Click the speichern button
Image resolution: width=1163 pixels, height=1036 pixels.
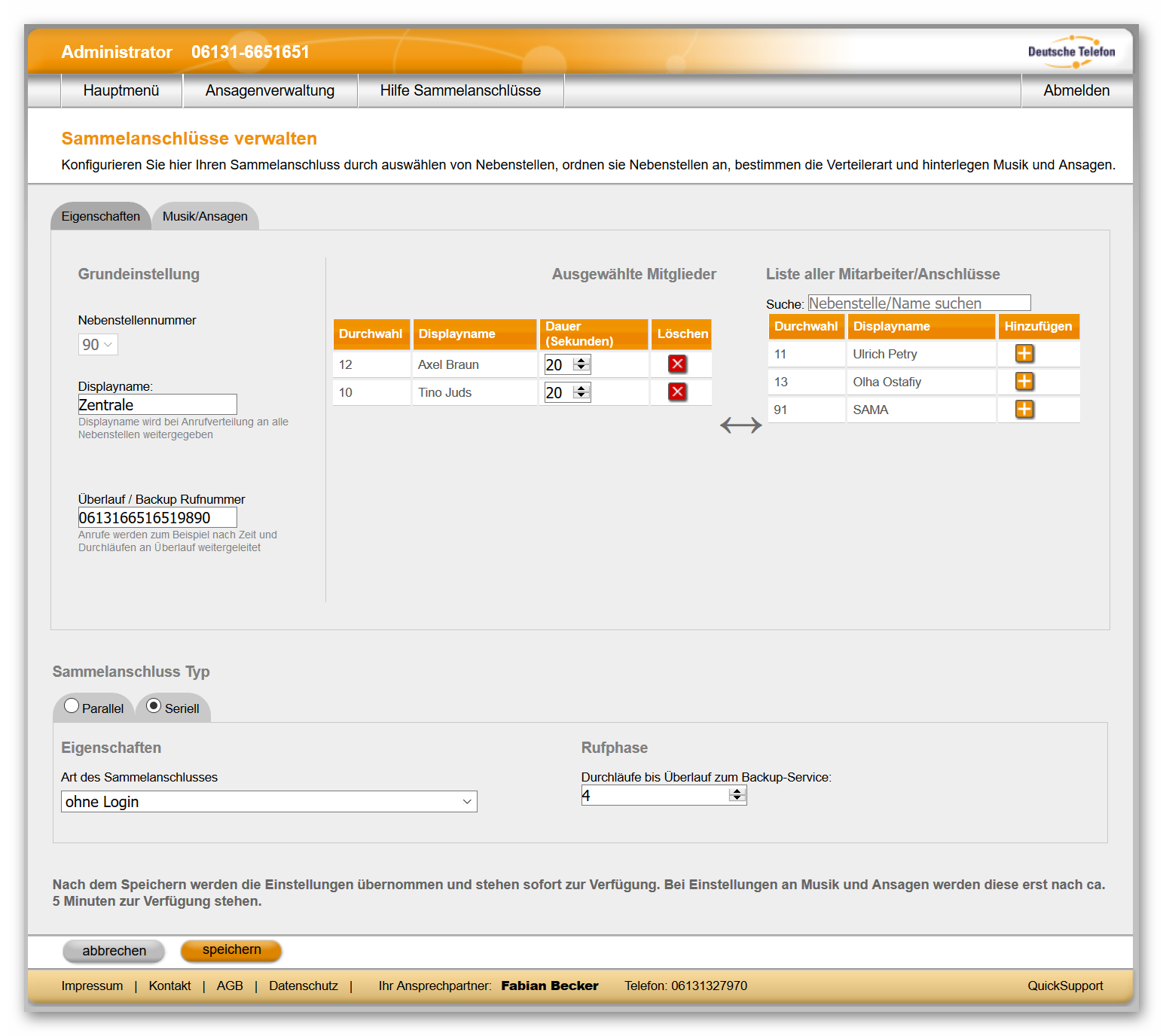231,950
